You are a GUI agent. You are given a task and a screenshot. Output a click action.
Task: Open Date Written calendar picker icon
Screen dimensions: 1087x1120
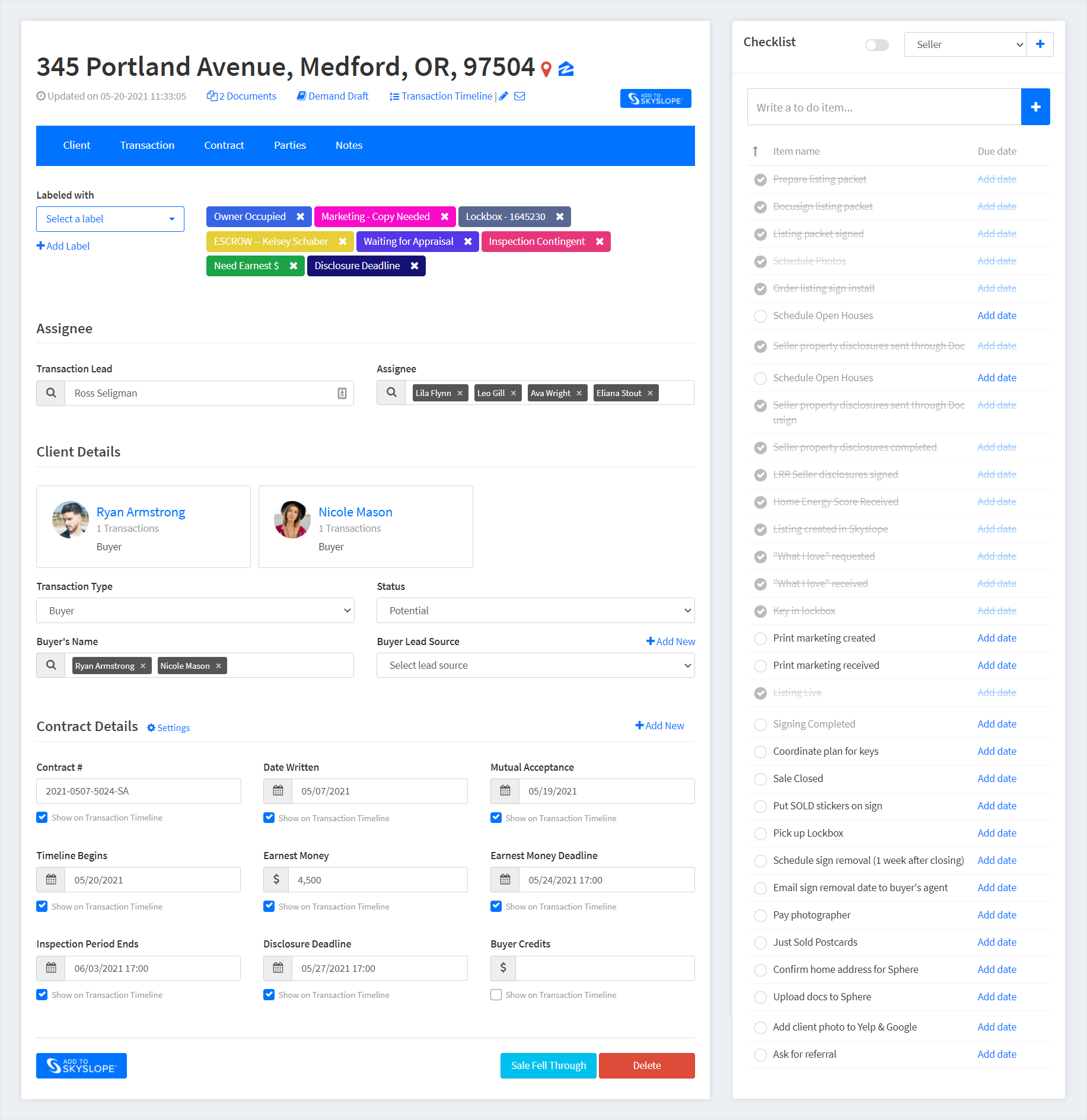[278, 791]
